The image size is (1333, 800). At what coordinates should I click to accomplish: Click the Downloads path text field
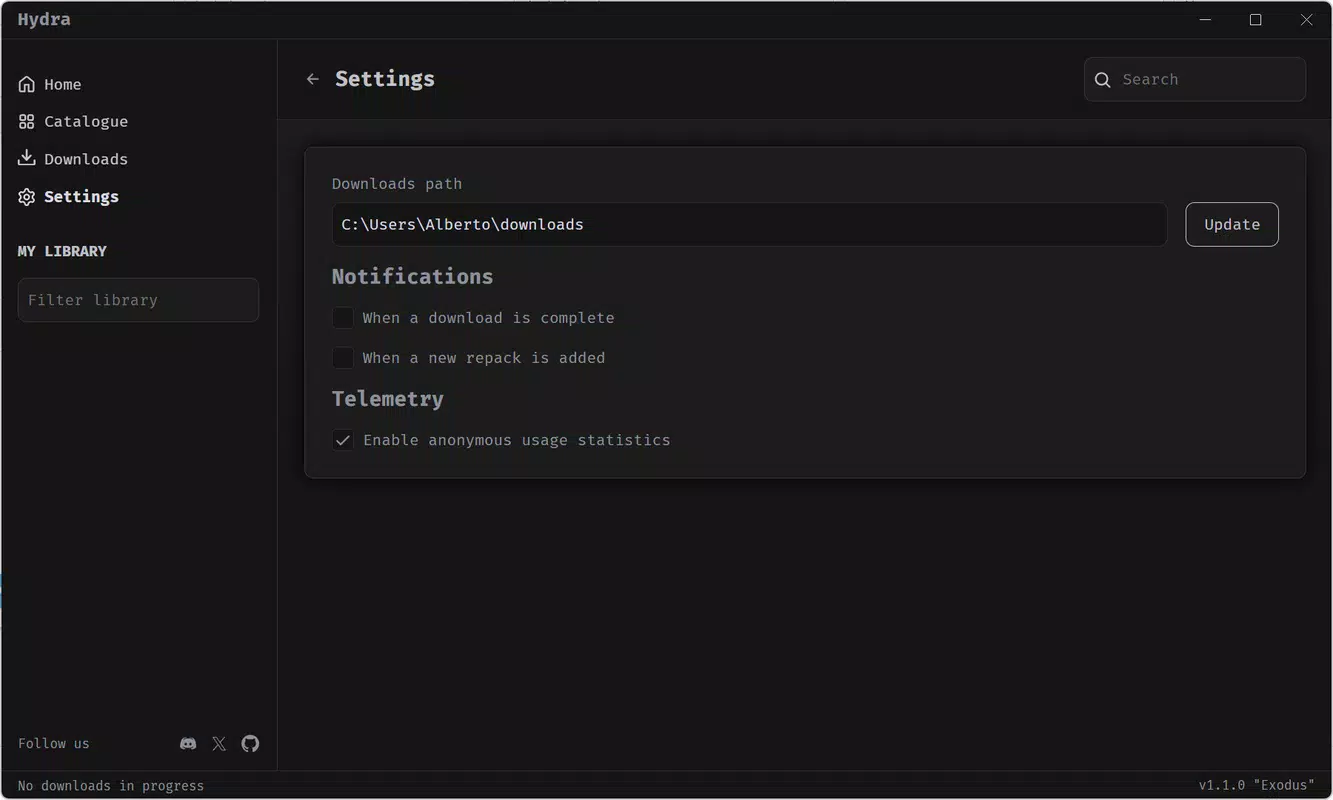tap(749, 225)
